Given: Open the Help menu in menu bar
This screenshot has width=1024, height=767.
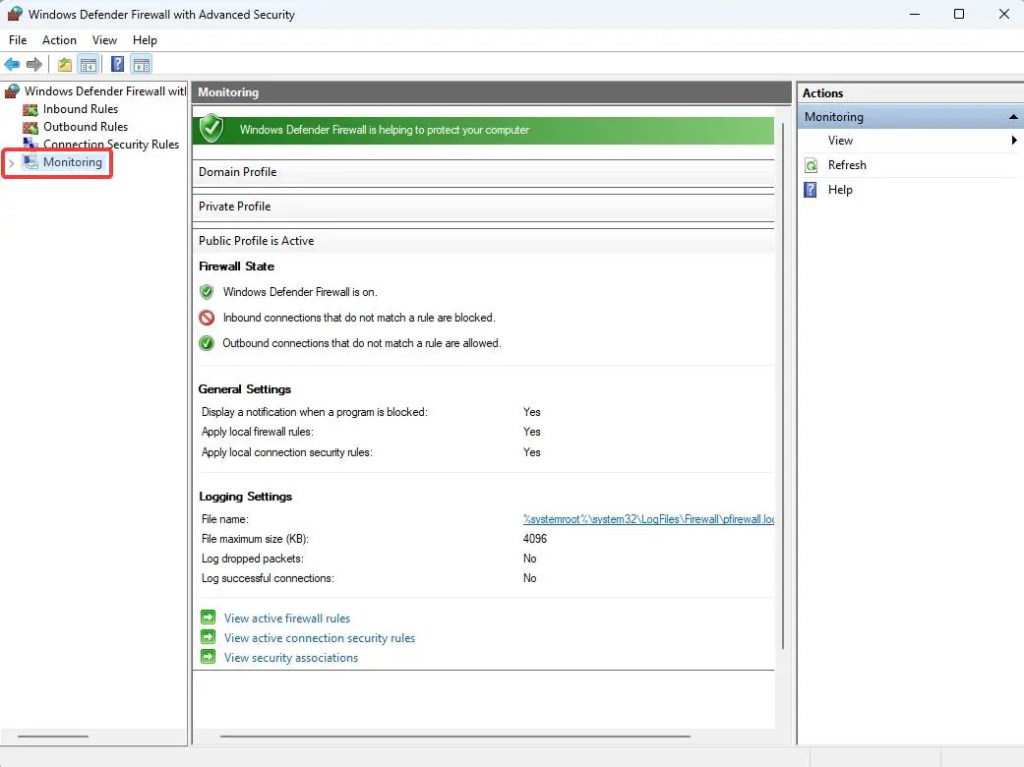Looking at the screenshot, I should click(145, 40).
